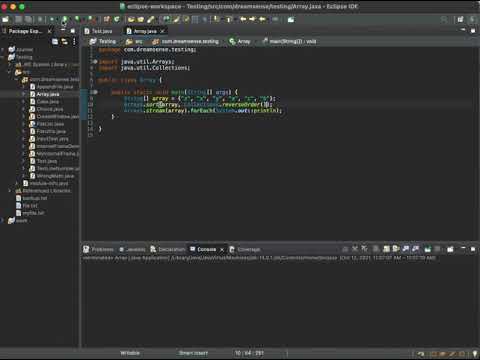The width and height of the screenshot is (480, 360).
Task: Expand the JRE System Library node
Action: tap(10, 64)
